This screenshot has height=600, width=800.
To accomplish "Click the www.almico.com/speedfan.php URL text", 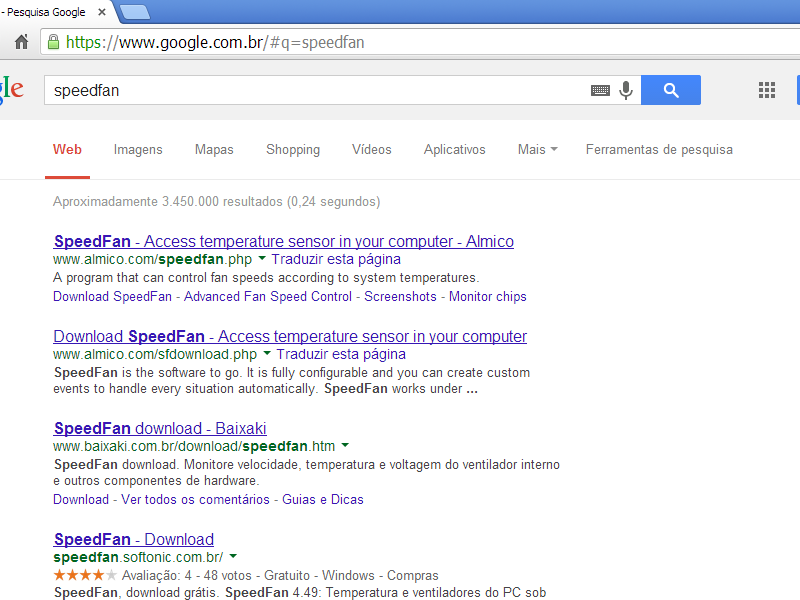I will [153, 259].
